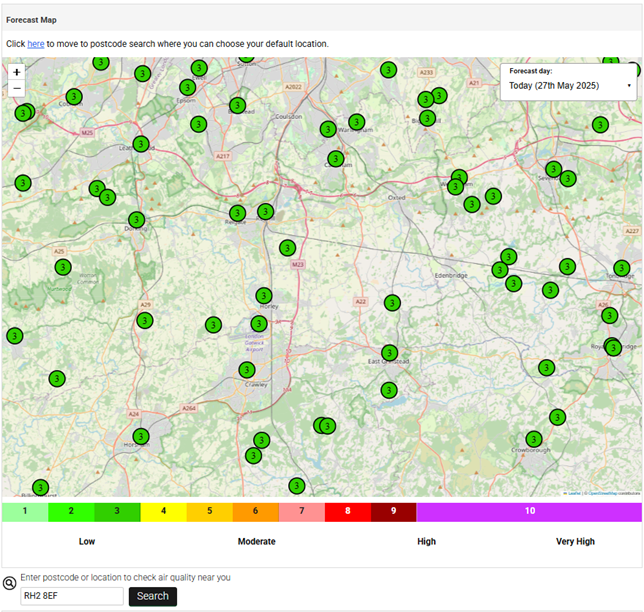Select the air quality marker at Dorking

point(137,220)
